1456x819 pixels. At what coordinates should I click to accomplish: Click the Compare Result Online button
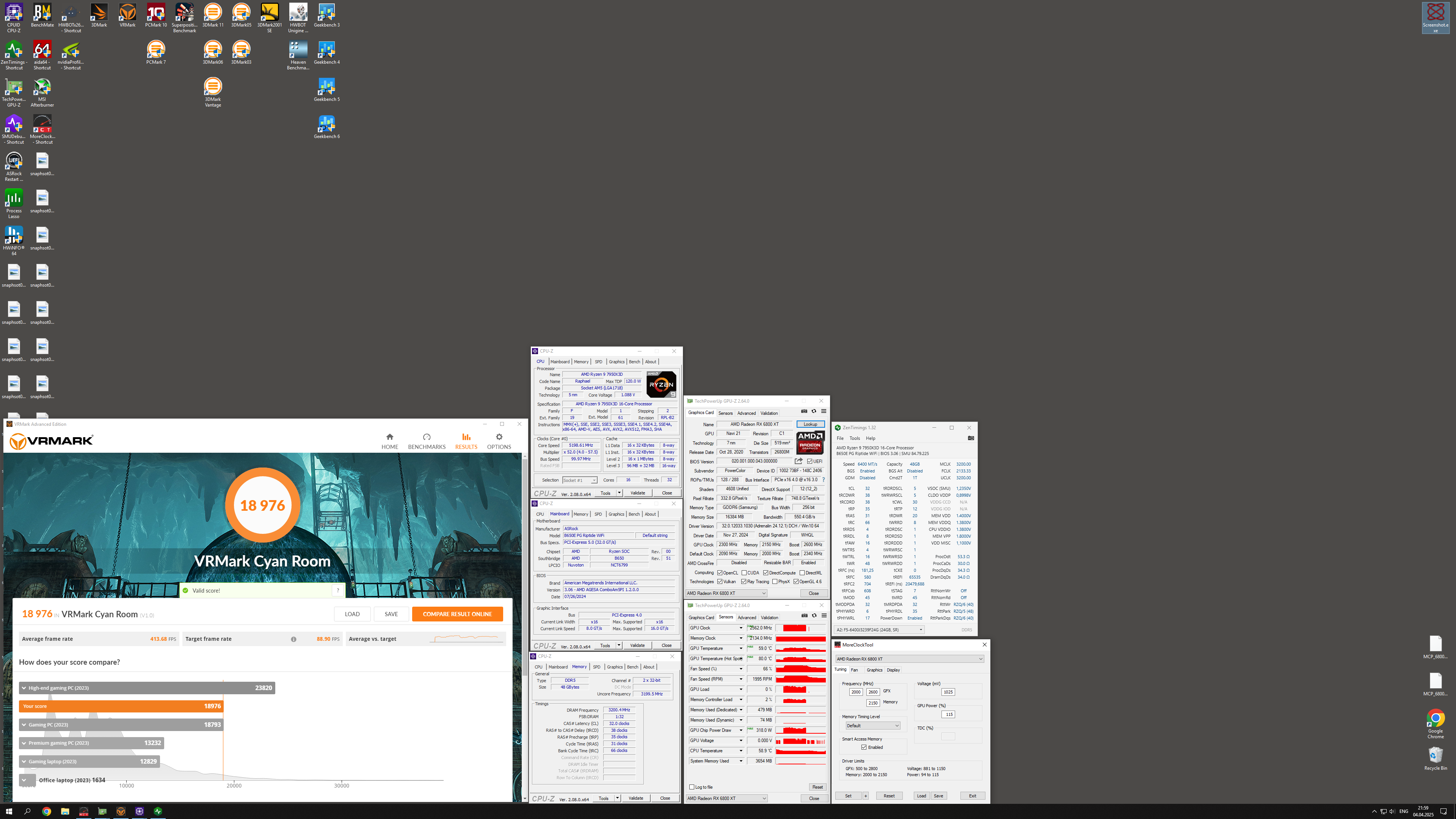[457, 614]
